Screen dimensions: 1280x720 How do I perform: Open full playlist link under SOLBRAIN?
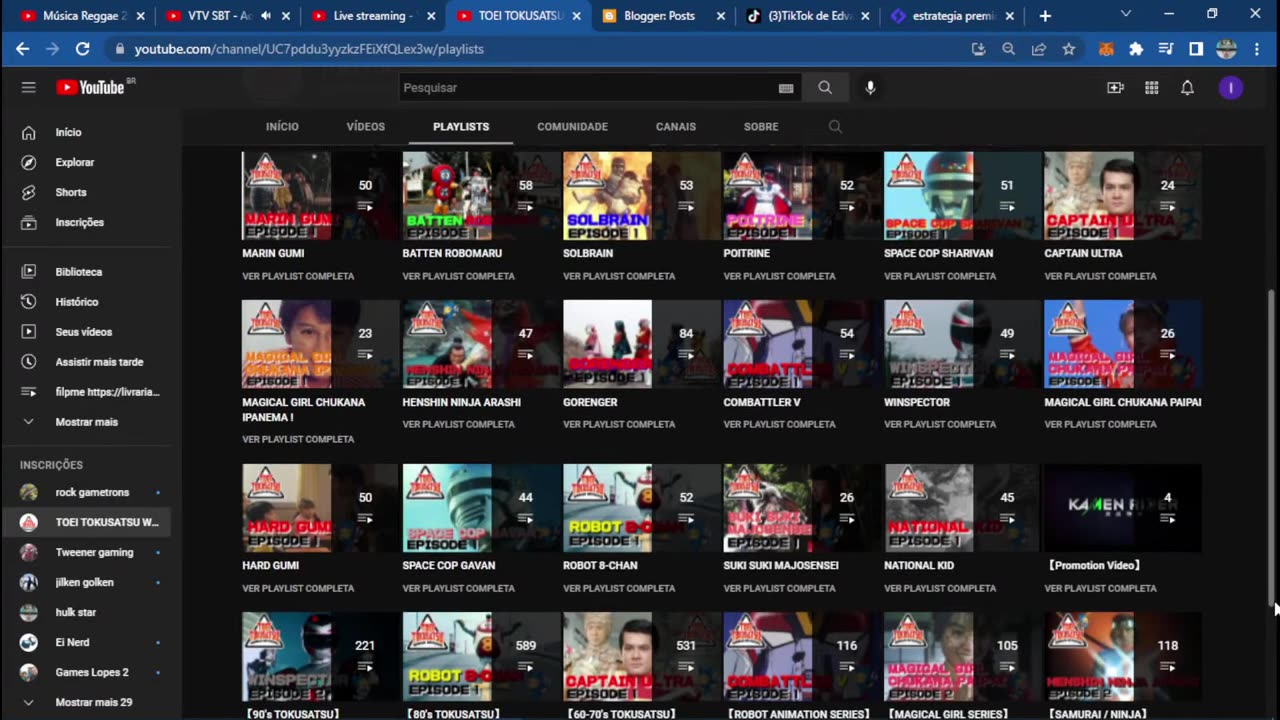pyautogui.click(x=619, y=276)
